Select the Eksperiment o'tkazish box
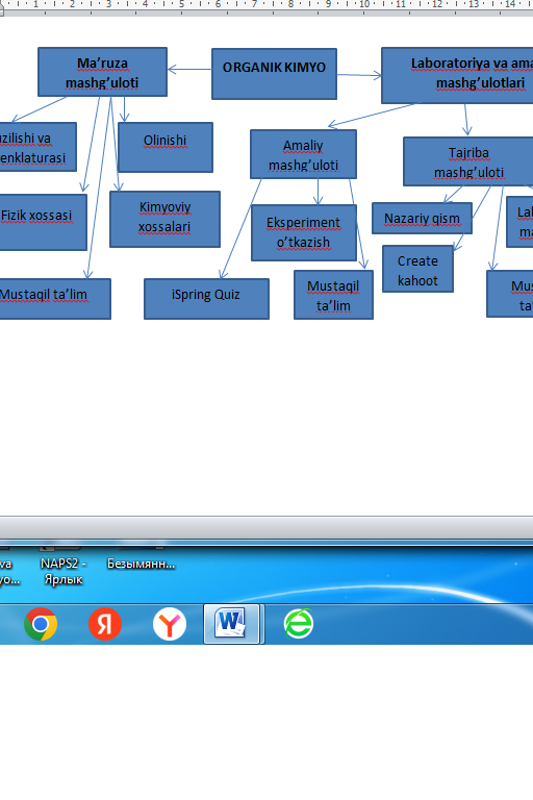The image size is (533, 800). 303,233
